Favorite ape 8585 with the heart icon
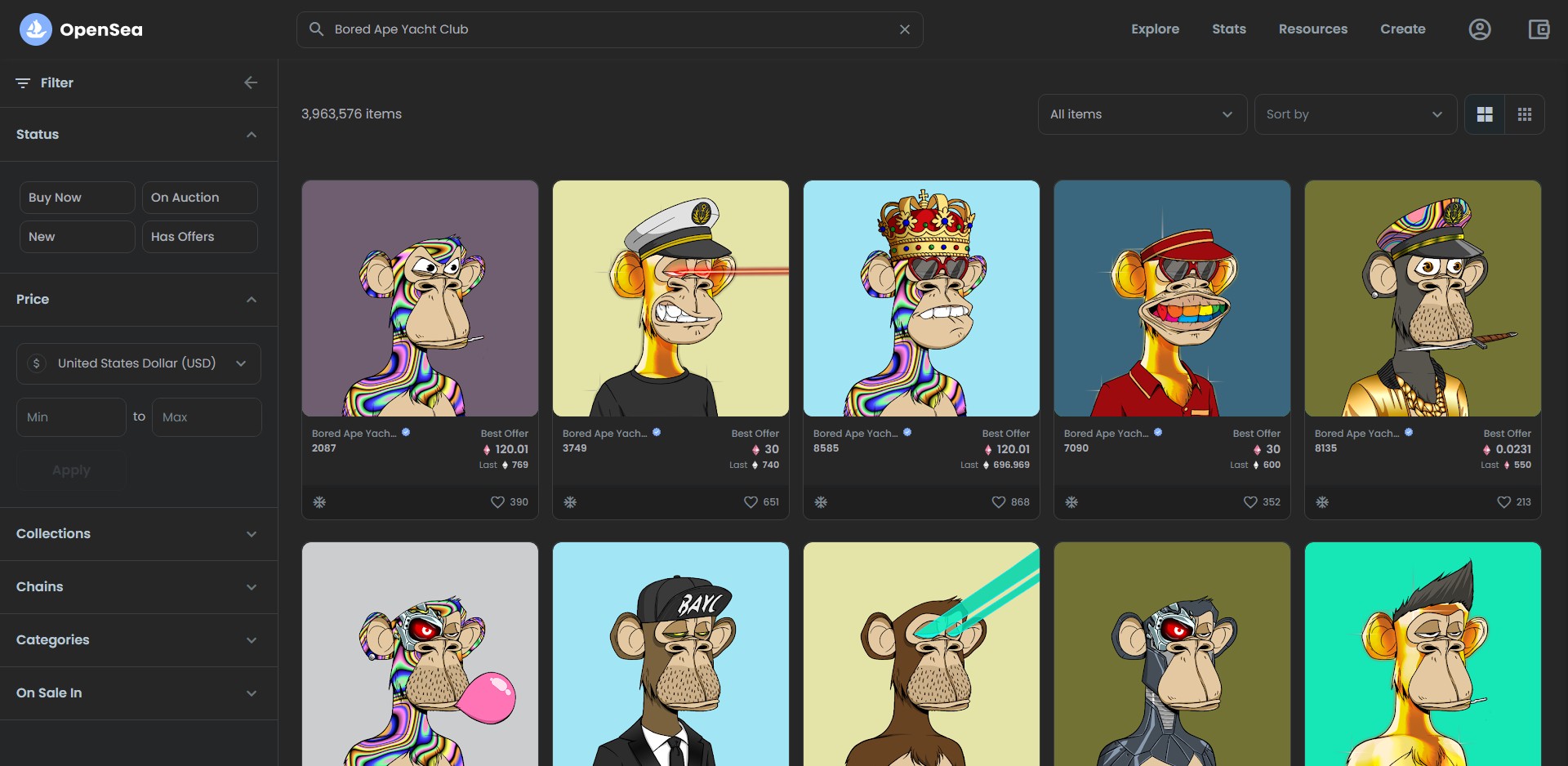This screenshot has width=1568, height=766. click(x=998, y=502)
